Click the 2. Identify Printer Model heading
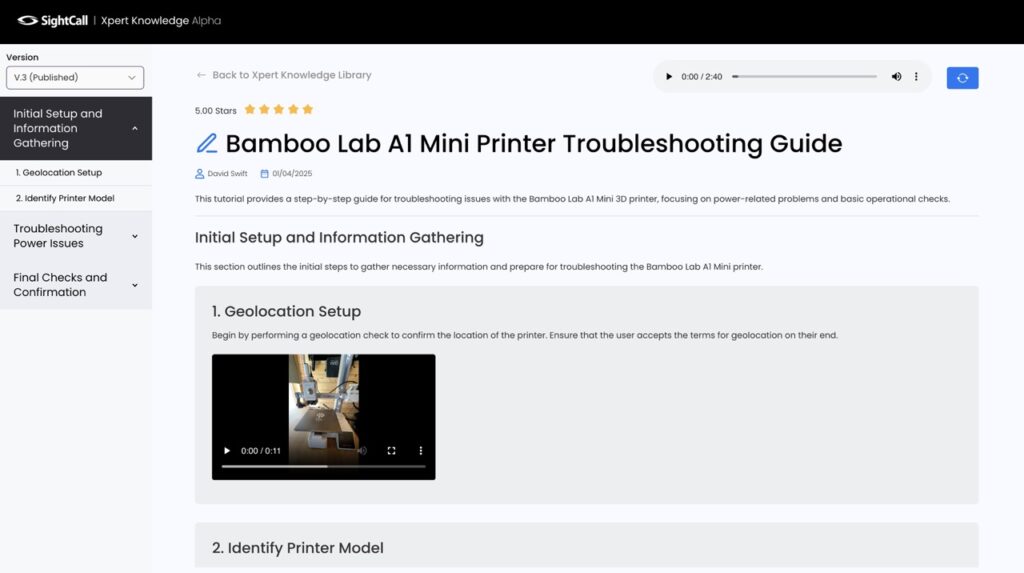This screenshot has height=573, width=1024. click(x=297, y=548)
